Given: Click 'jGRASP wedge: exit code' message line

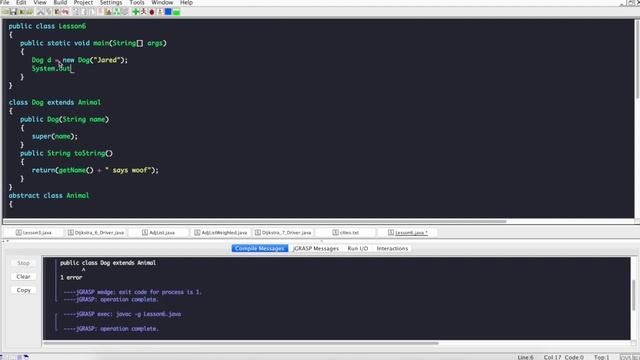Looking at the screenshot, I should tap(133, 292).
